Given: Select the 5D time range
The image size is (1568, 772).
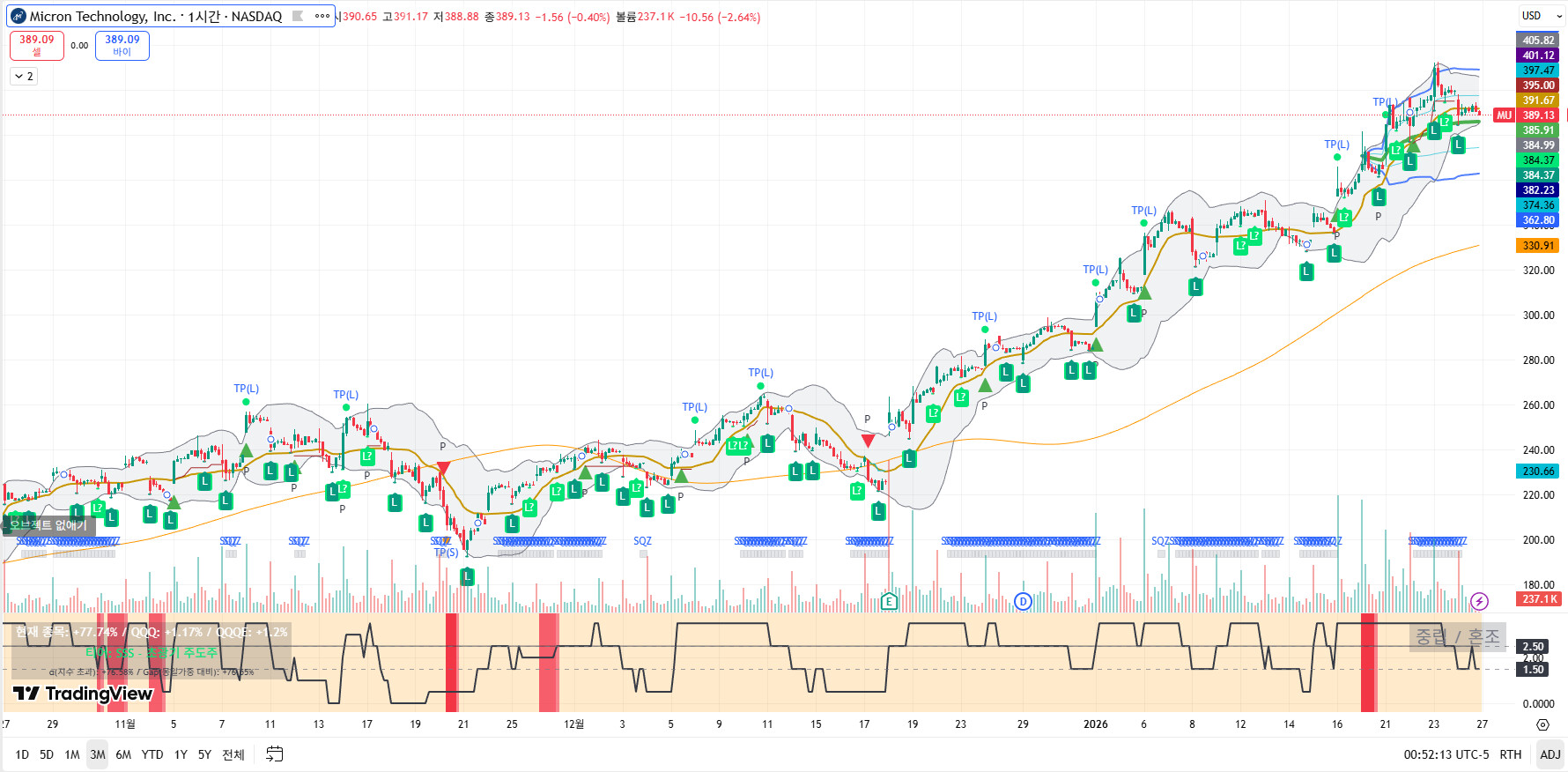Looking at the screenshot, I should point(47,754).
